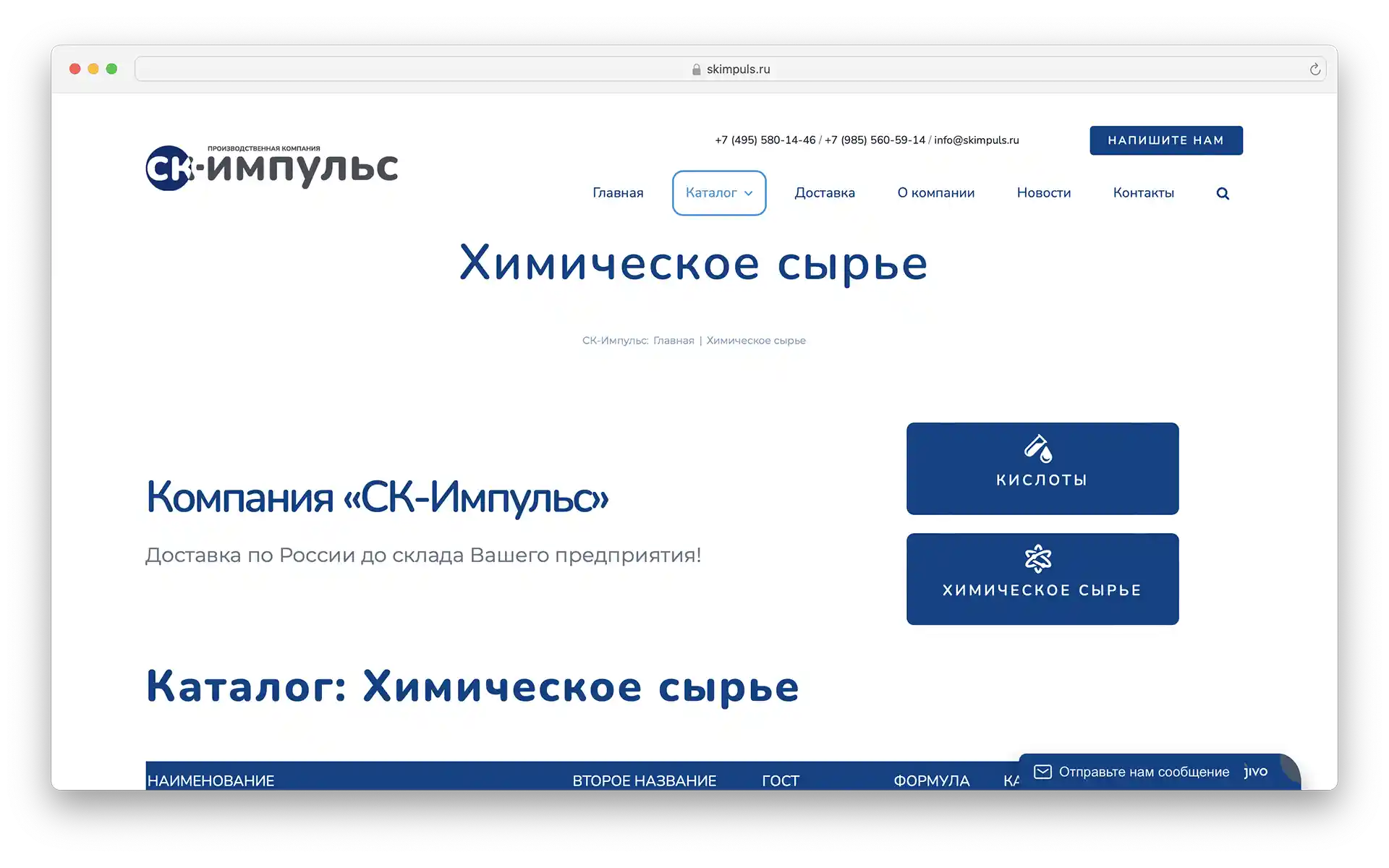Click phone number +7 (985) 560-59-14
The width and height of the screenshot is (1389, 868).
[875, 140]
